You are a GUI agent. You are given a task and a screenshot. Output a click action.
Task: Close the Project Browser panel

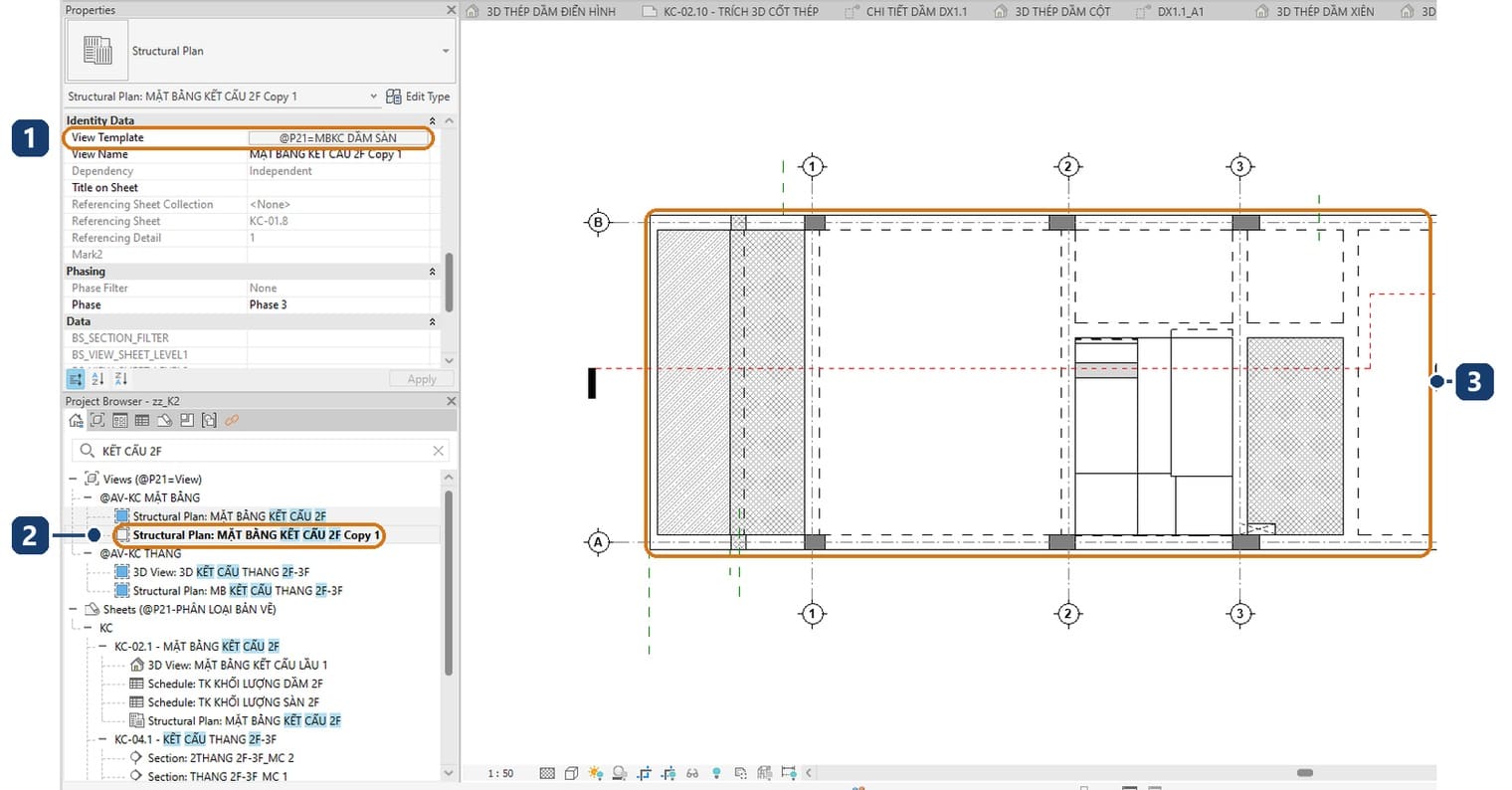pyautogui.click(x=451, y=401)
